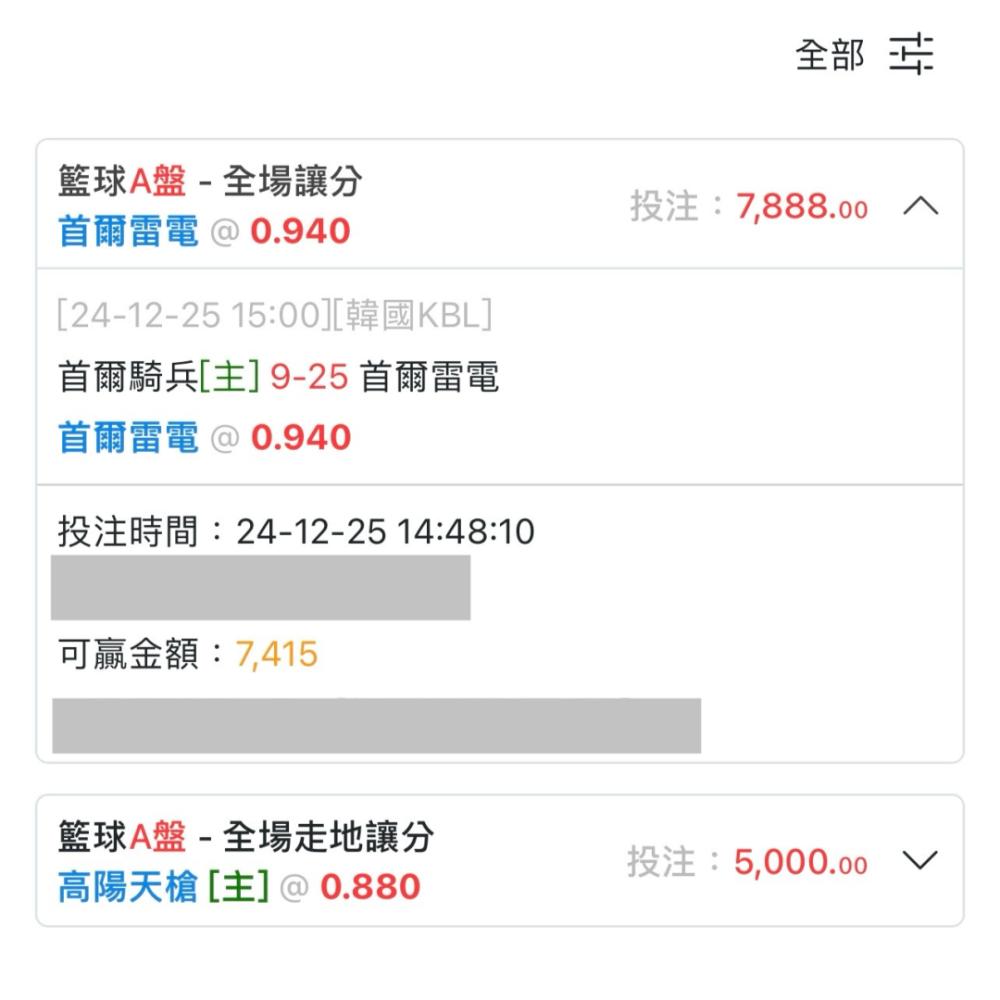
Task: Tap the 投注 7,888.00 stake amount
Action: click(x=749, y=207)
